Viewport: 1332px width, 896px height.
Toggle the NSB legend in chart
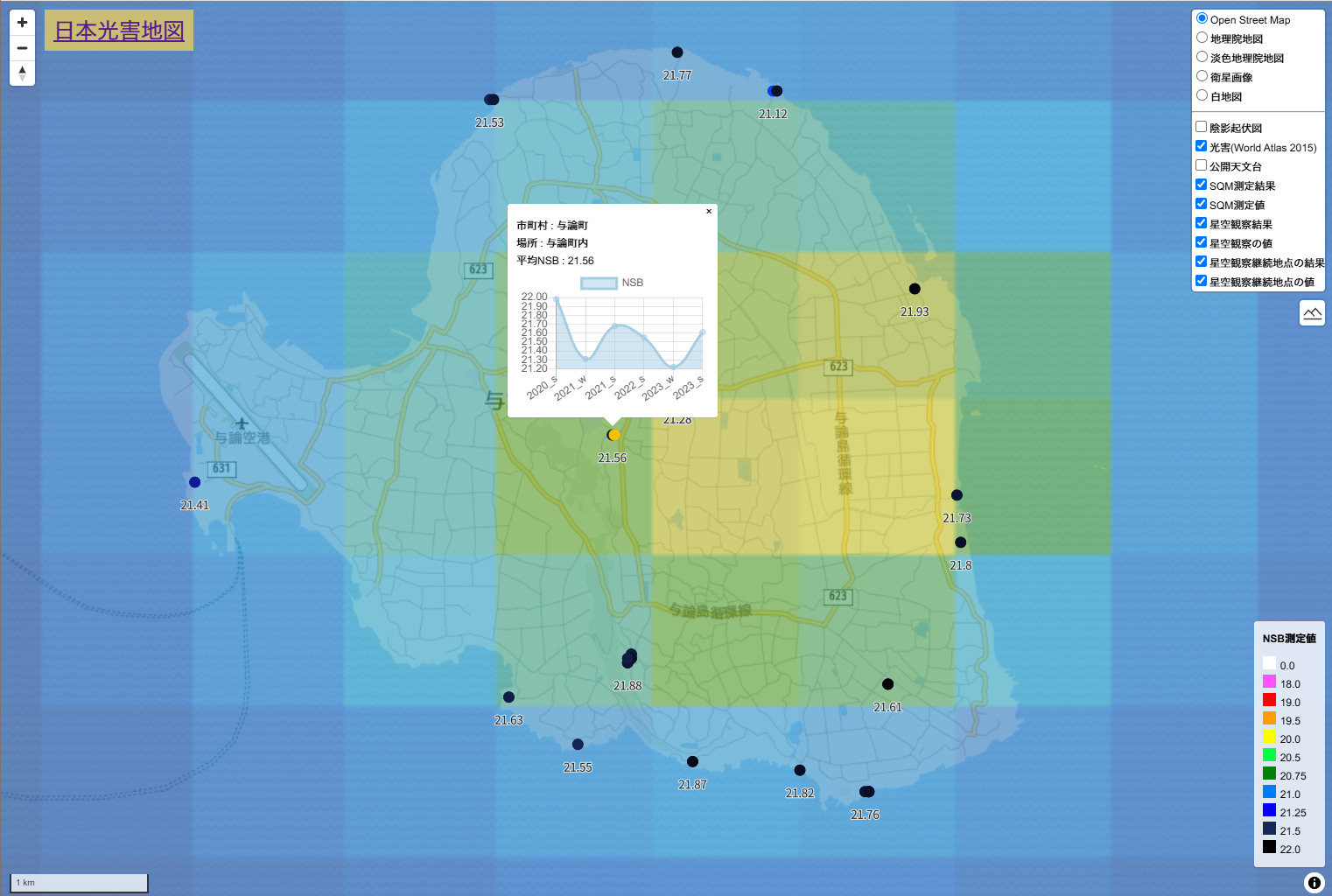[612, 283]
